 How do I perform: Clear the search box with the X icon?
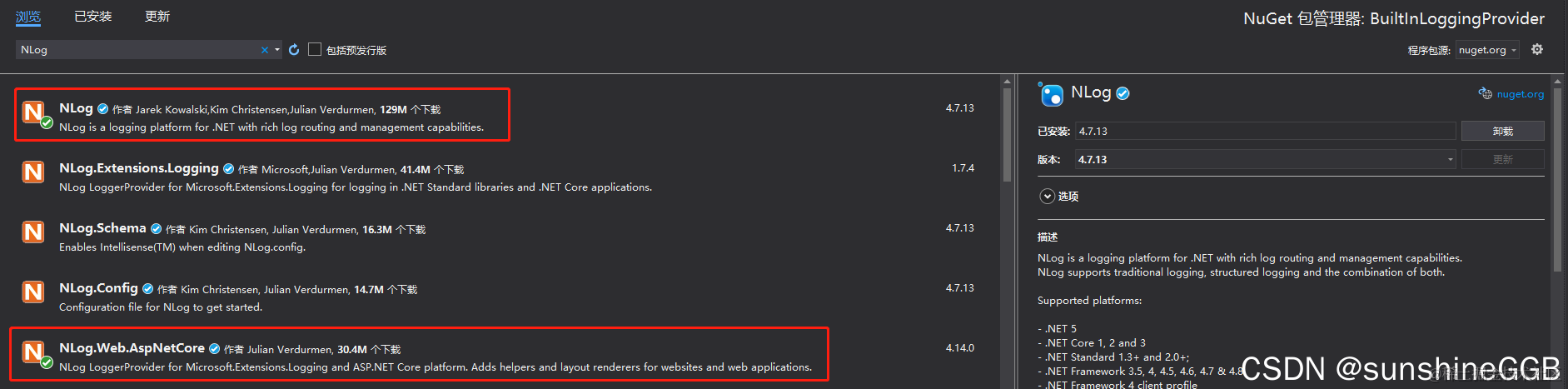pyautogui.click(x=265, y=50)
